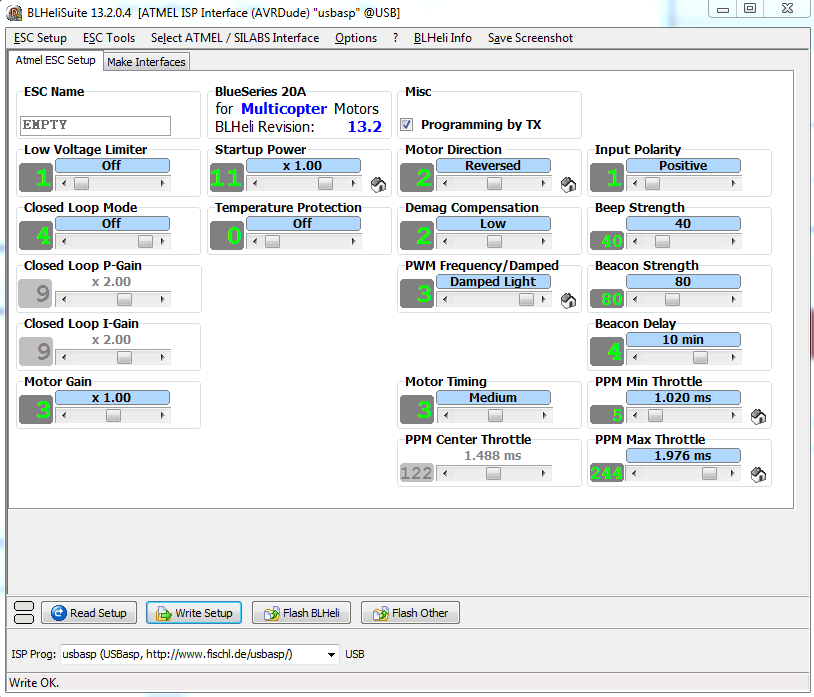Click the default icon next to PPM Min Throttle
814x697 pixels.
pyautogui.click(x=758, y=416)
